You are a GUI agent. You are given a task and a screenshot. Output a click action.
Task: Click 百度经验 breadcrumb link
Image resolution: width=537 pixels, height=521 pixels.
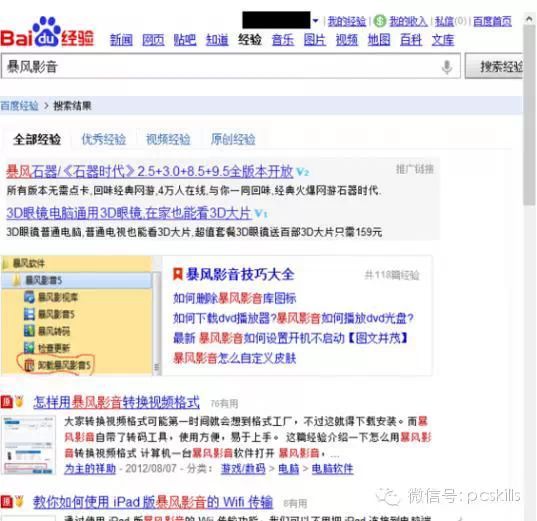coord(19,106)
